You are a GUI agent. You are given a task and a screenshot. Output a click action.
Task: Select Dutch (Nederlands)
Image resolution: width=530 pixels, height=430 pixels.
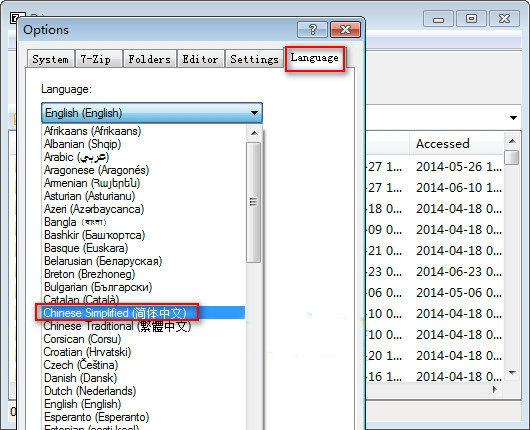tap(144, 391)
